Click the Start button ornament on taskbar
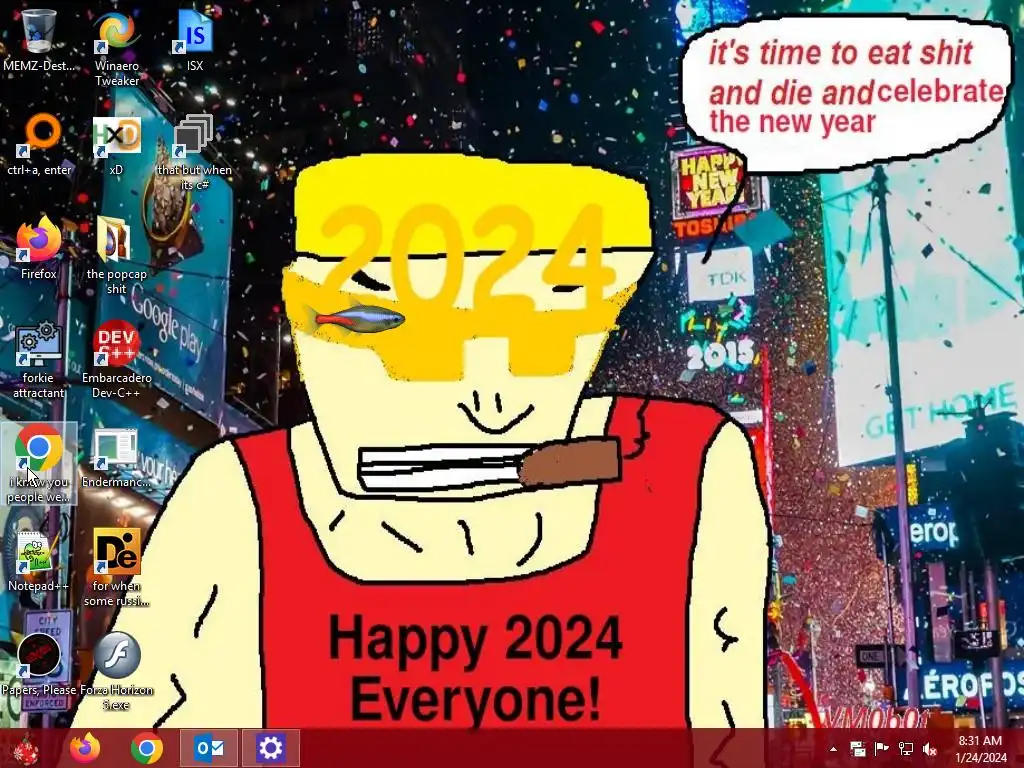1024x768 pixels. pyautogui.click(x=26, y=748)
